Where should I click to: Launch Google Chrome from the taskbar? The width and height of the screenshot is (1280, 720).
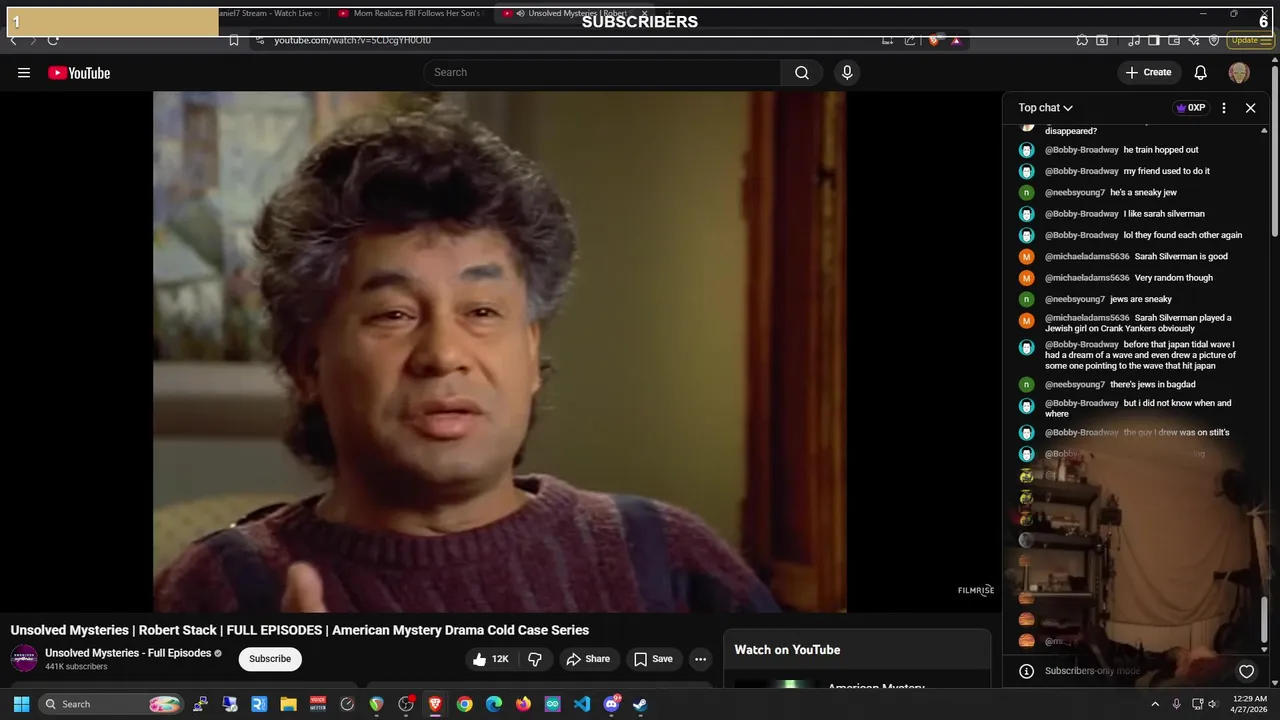[464, 704]
